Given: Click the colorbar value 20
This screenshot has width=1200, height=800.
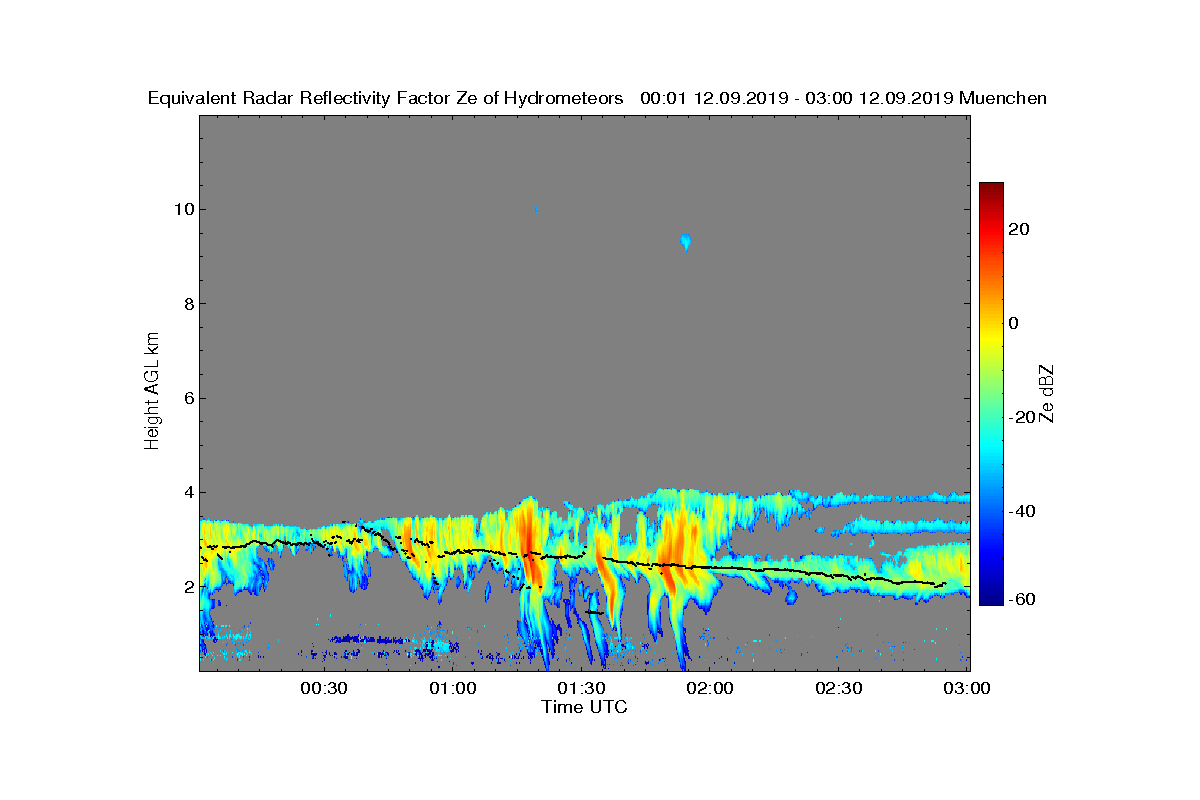Looking at the screenshot, I should tap(1020, 229).
